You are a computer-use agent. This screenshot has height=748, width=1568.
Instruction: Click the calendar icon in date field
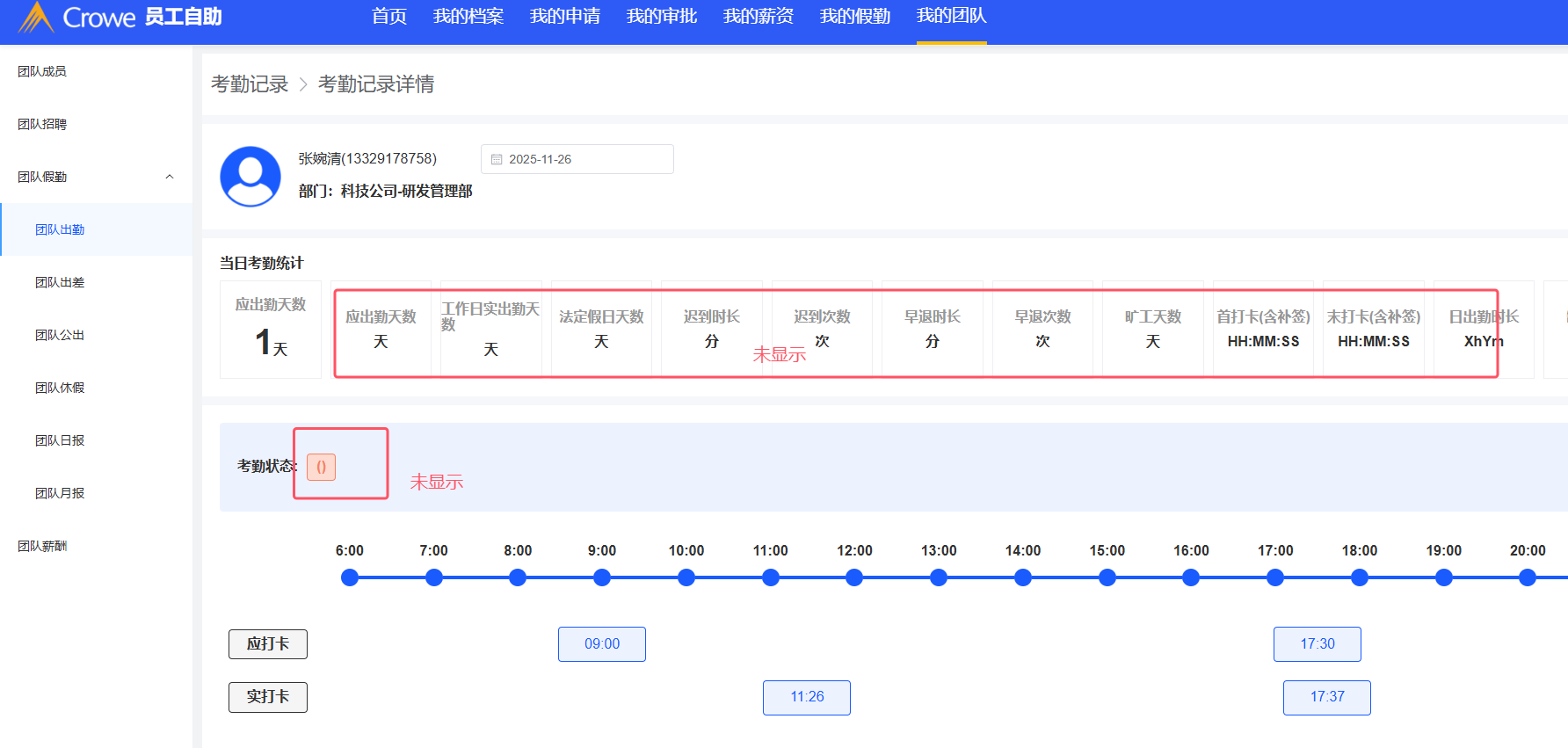(x=497, y=159)
